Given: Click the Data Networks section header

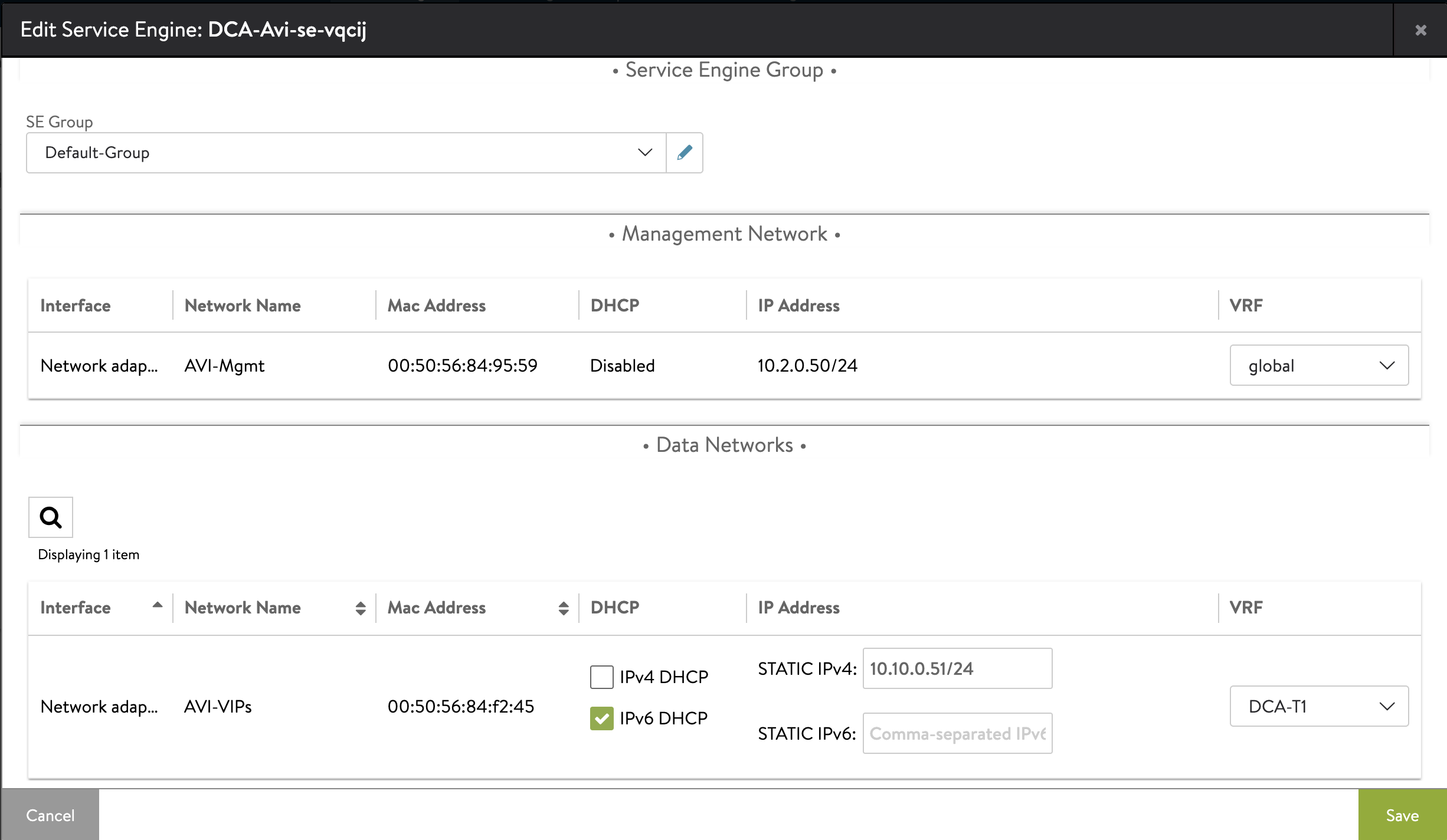Looking at the screenshot, I should (x=723, y=444).
